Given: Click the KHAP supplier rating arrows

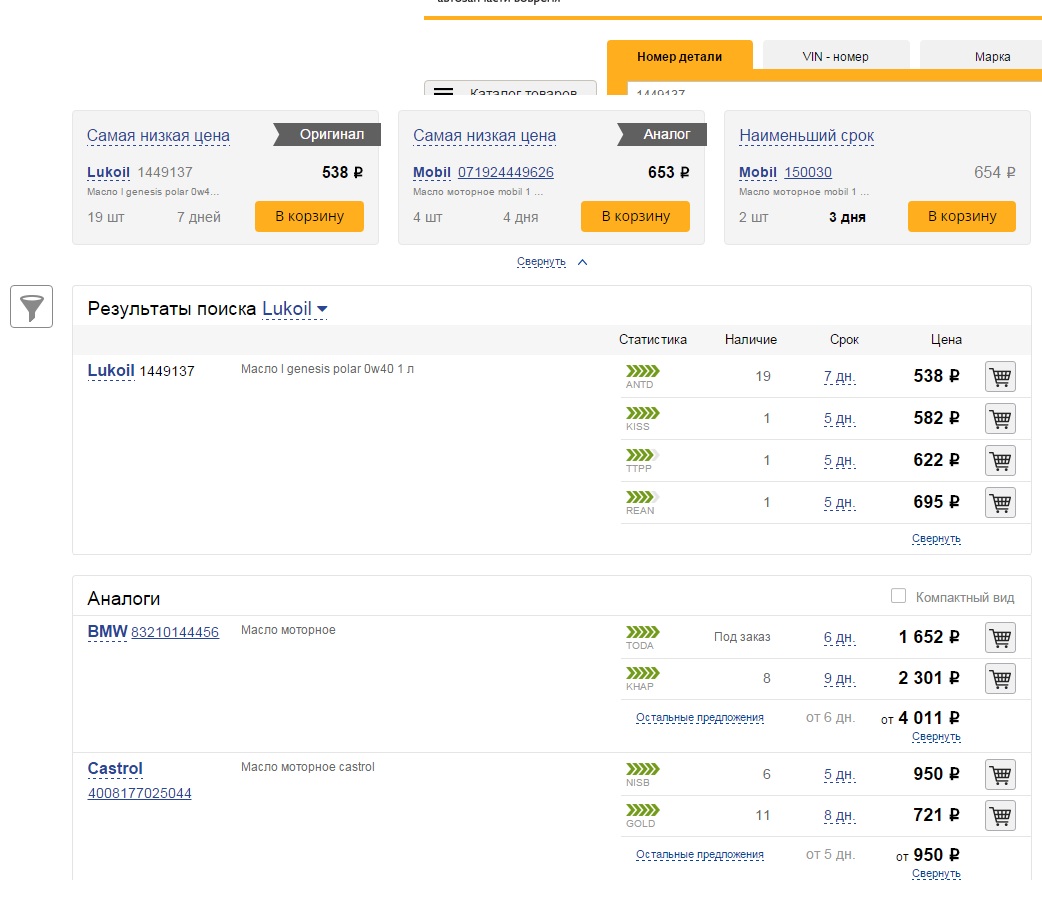Looking at the screenshot, I should pyautogui.click(x=643, y=673).
